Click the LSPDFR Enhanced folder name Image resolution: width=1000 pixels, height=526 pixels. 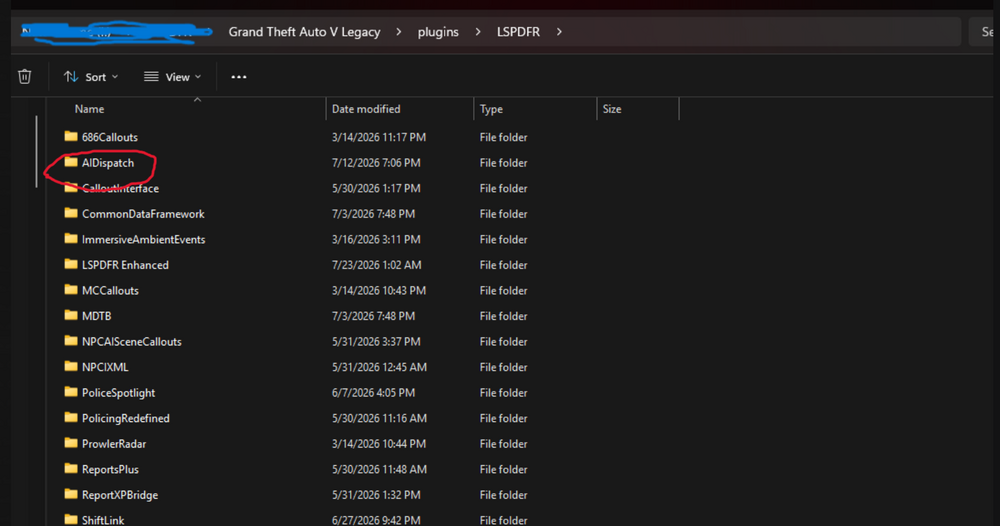(125, 265)
